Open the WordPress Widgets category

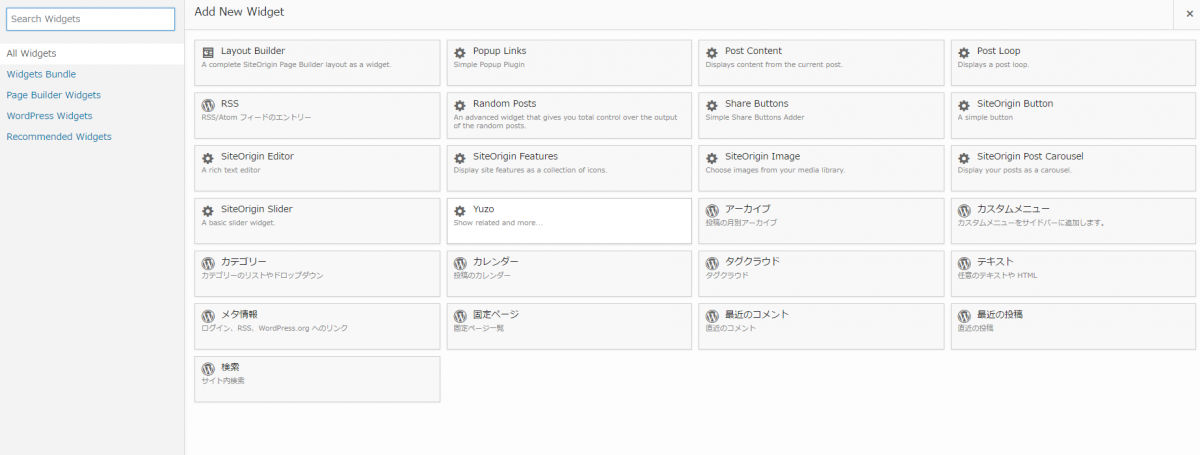[x=49, y=116]
